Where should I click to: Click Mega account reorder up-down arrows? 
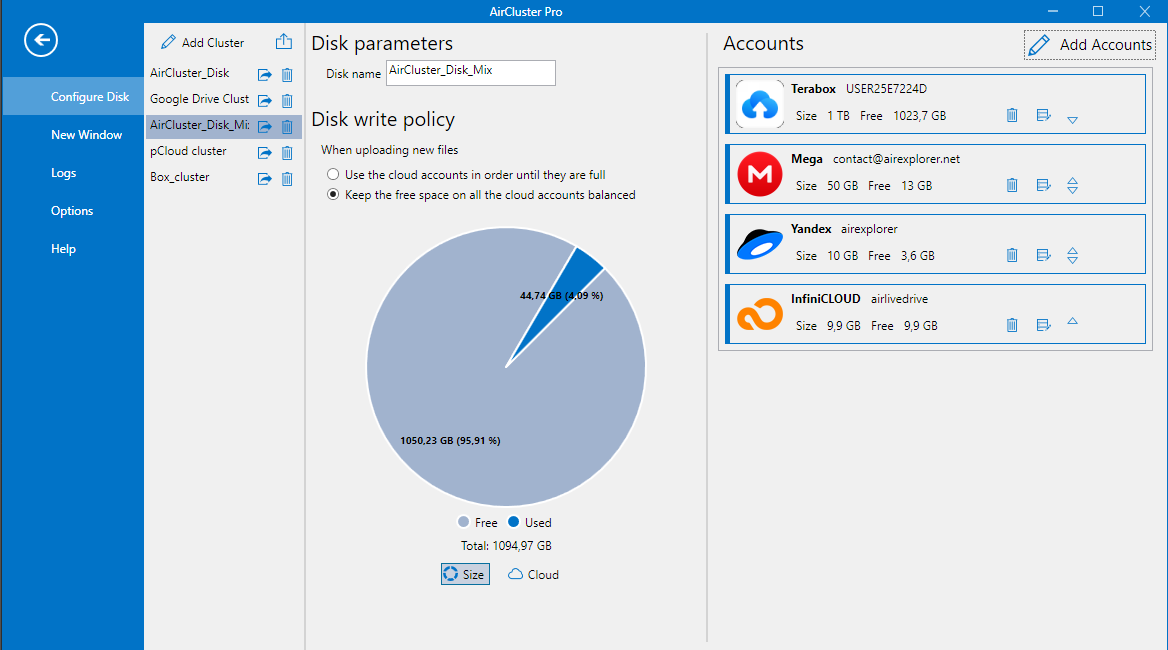[1072, 186]
